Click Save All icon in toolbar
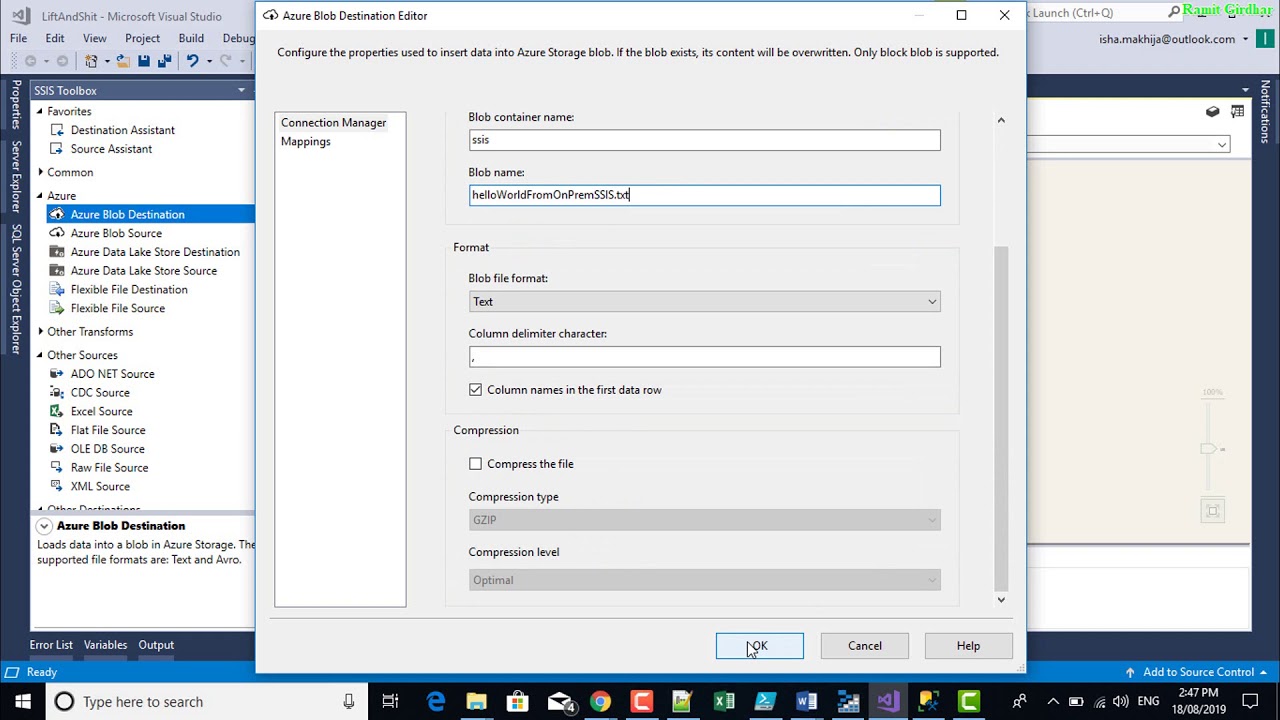The width and height of the screenshot is (1280, 720). (x=163, y=61)
